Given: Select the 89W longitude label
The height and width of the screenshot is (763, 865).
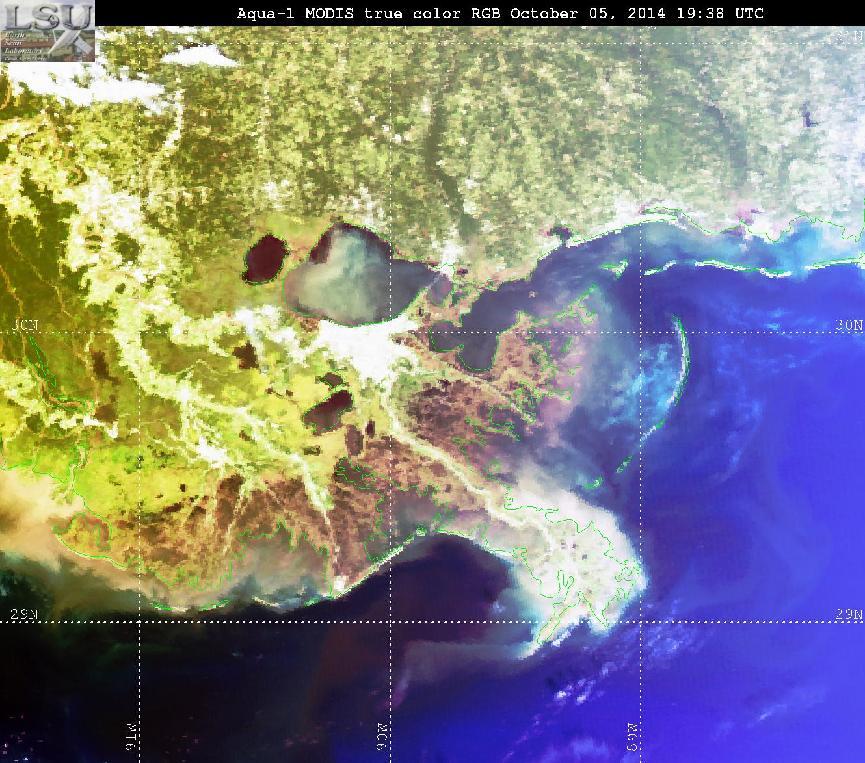Looking at the screenshot, I should coord(632,736).
